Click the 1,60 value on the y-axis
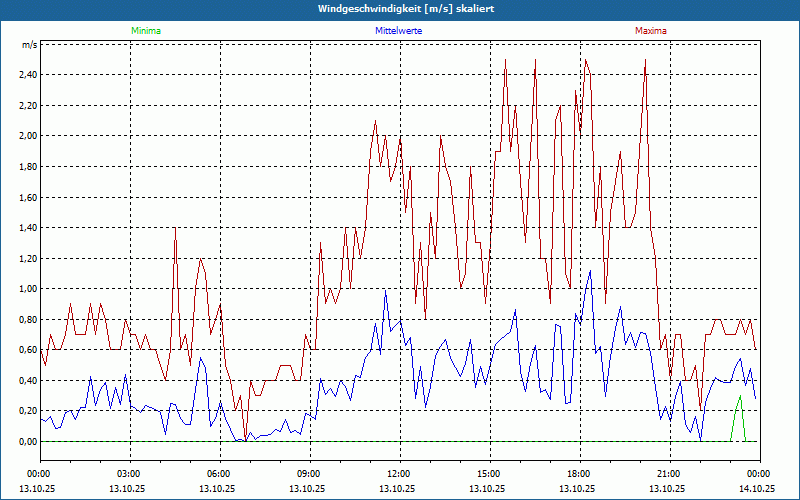800x500 pixels. 29,197
